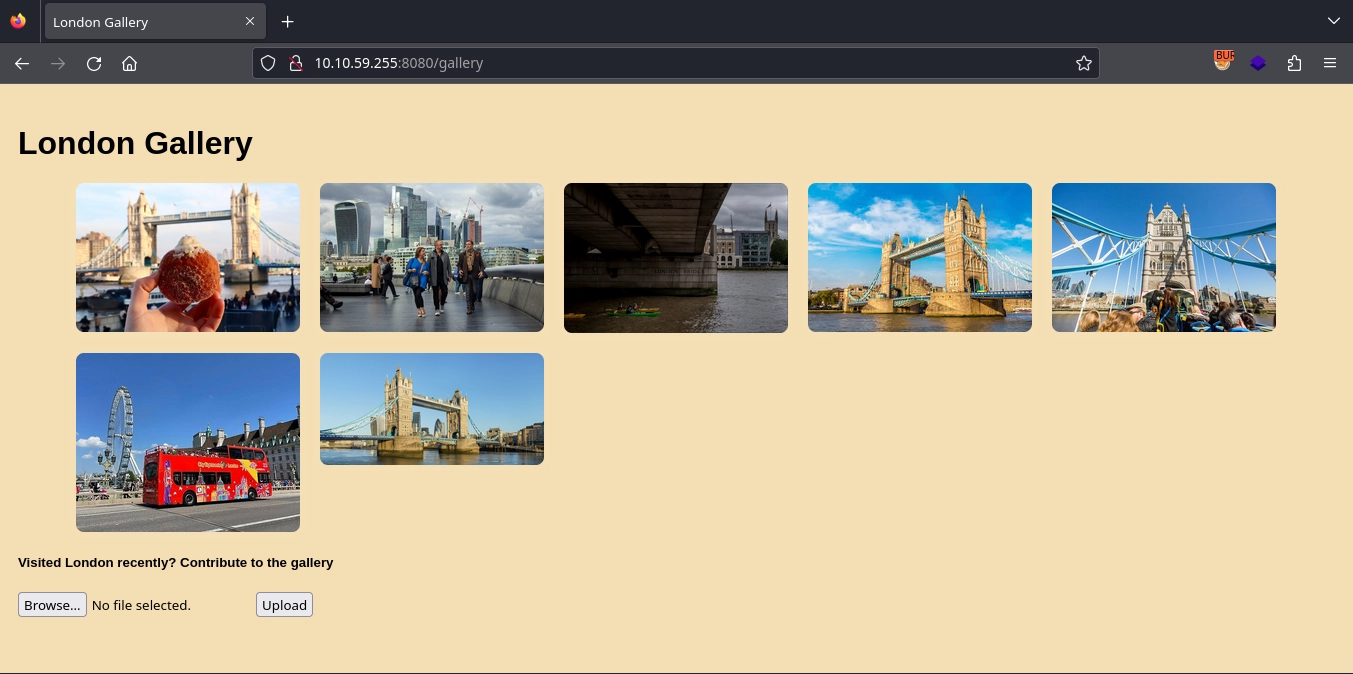Go to the Firefox home page
The width and height of the screenshot is (1353, 674).
[x=129, y=63]
